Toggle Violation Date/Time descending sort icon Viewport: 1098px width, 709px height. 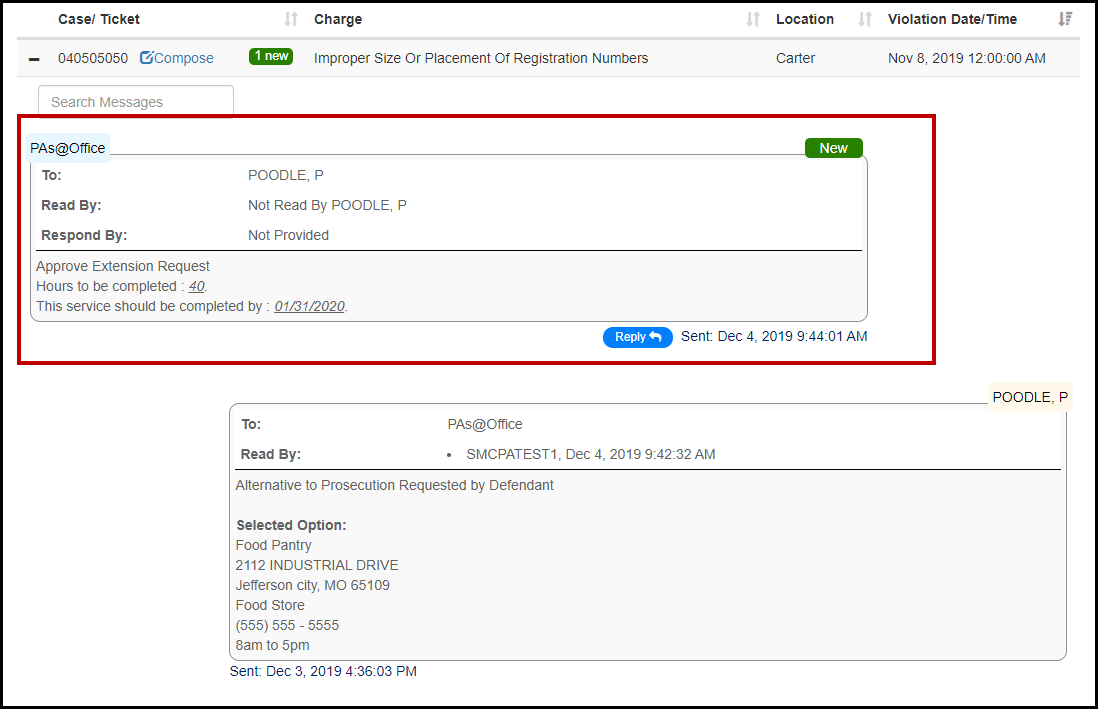tap(1065, 19)
